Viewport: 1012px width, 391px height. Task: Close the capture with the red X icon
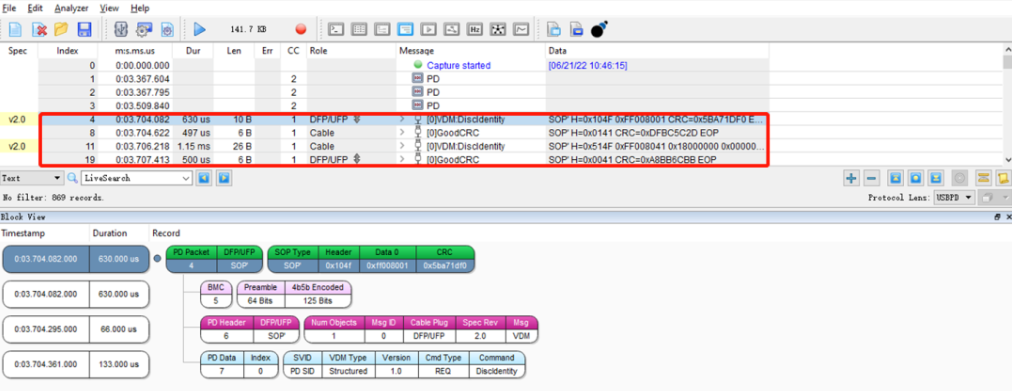[39, 29]
